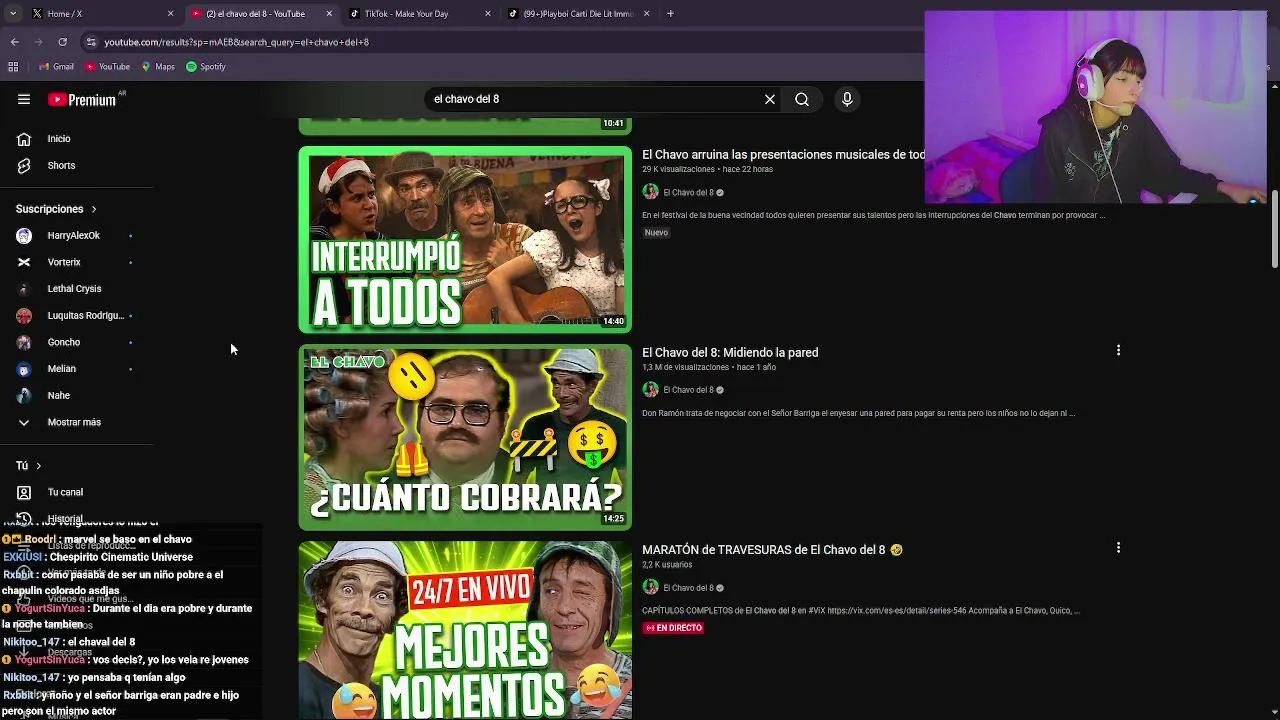The height and width of the screenshot is (720, 1280).
Task: Click El Chavo del 8 channel avatar under MARATÓN video
Action: tap(650, 587)
